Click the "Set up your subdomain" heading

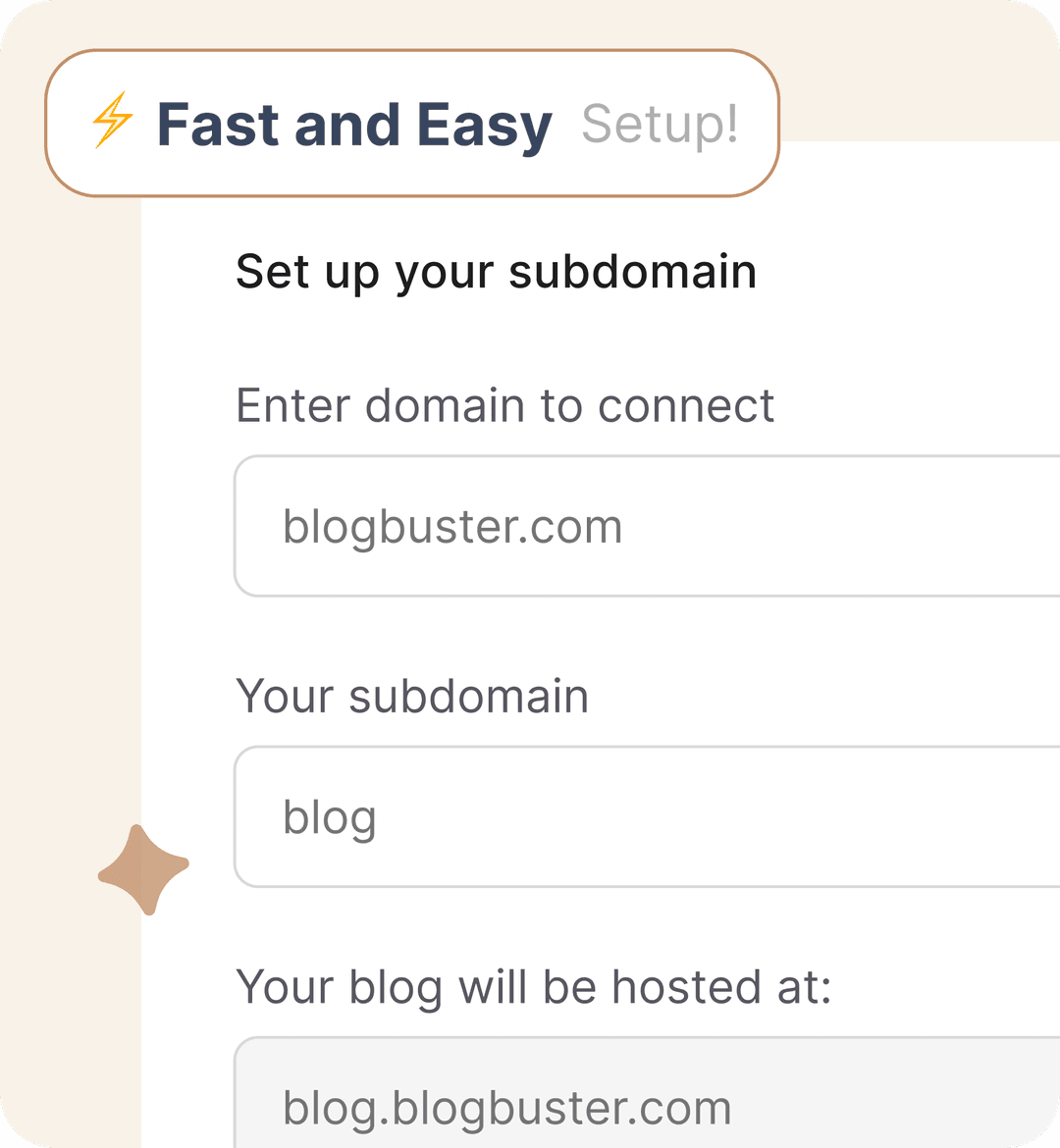point(496,272)
